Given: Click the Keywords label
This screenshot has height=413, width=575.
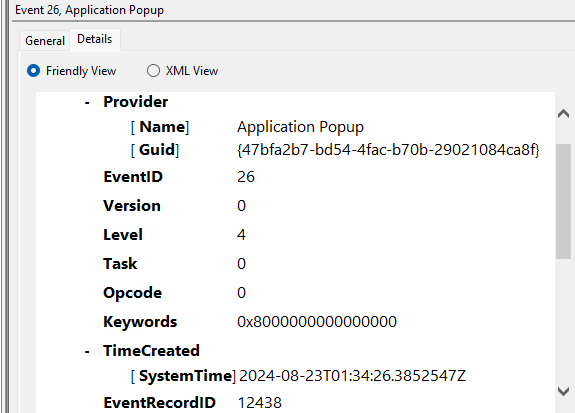Looking at the screenshot, I should 140,322.
